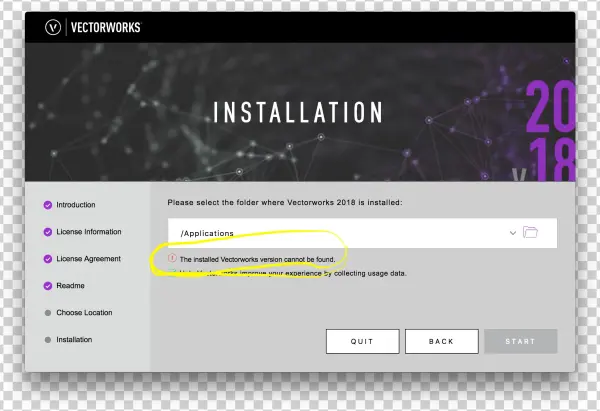Open folder browser icon beside path

(x=530, y=232)
